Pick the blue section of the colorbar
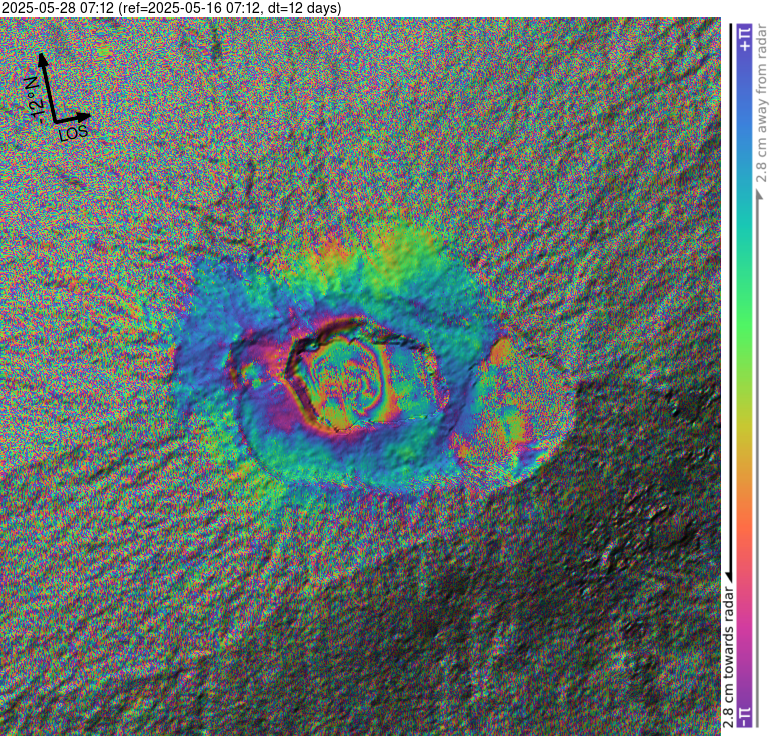 coord(745,130)
